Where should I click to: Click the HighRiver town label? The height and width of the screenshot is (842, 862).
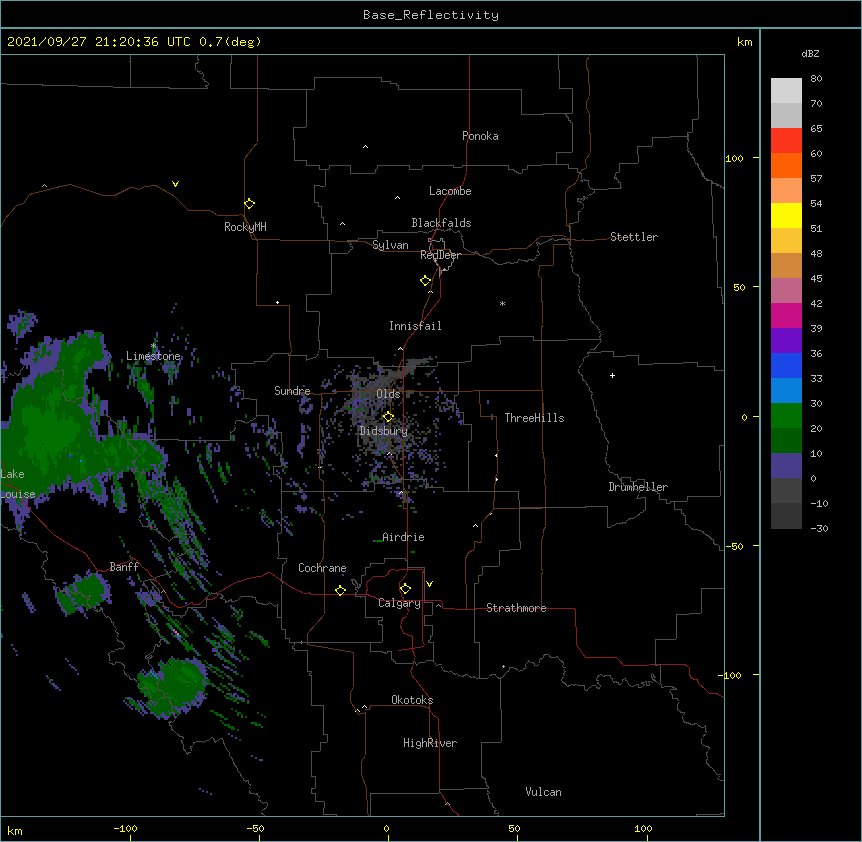pos(430,743)
